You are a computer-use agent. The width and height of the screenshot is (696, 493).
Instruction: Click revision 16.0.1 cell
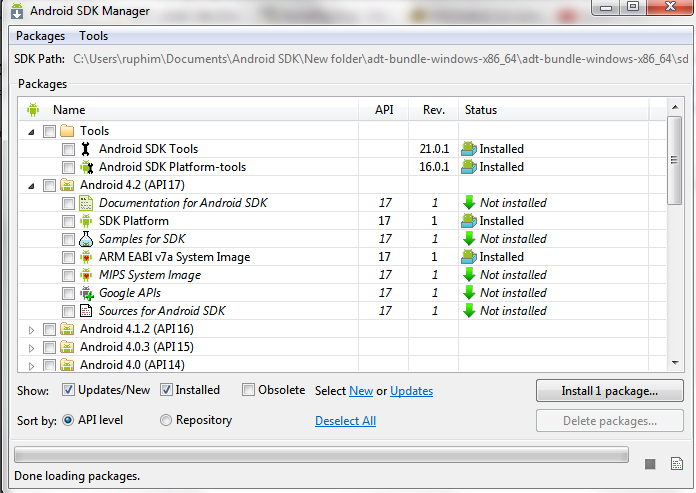coord(434,167)
